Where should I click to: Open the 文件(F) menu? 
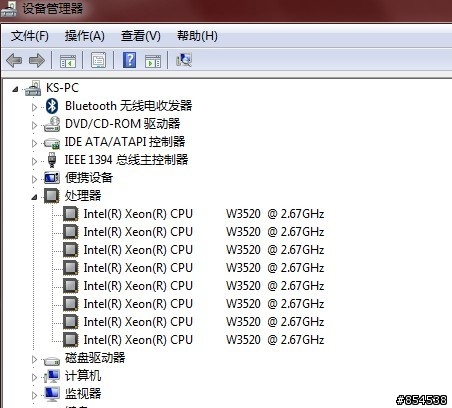pyautogui.click(x=30, y=36)
